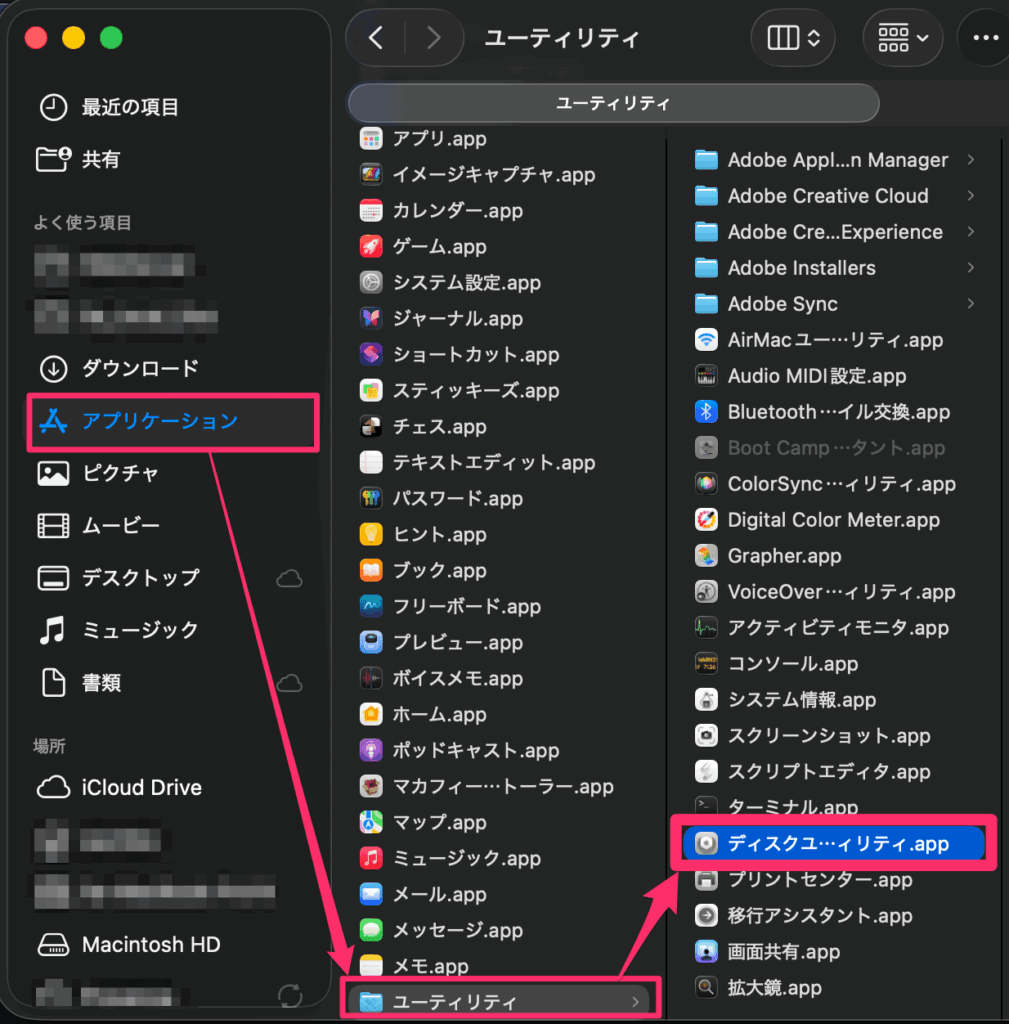
Task: Select the マップ.app icon
Action: click(x=371, y=823)
